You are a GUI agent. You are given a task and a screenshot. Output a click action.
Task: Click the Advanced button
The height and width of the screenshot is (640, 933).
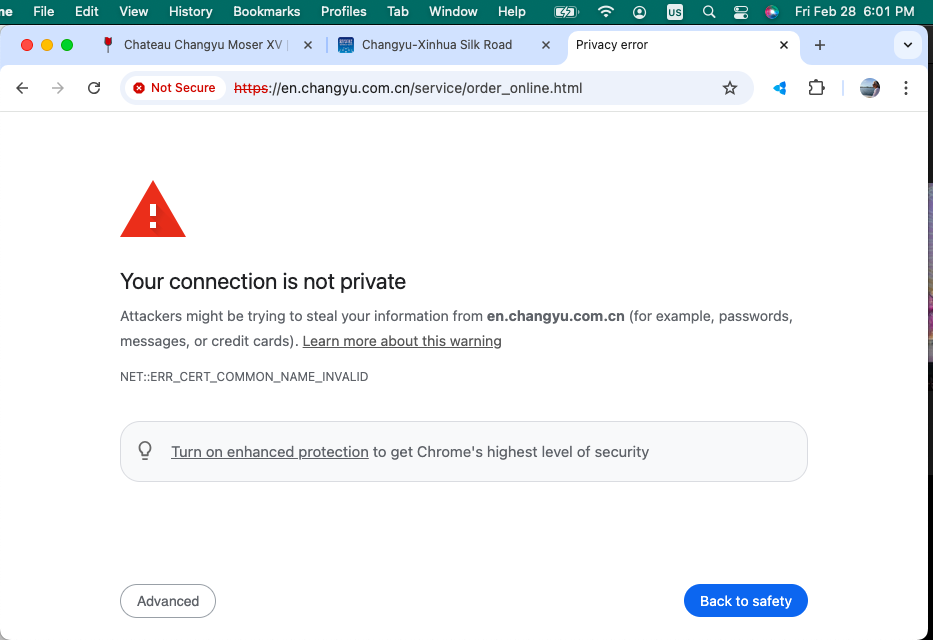click(168, 601)
